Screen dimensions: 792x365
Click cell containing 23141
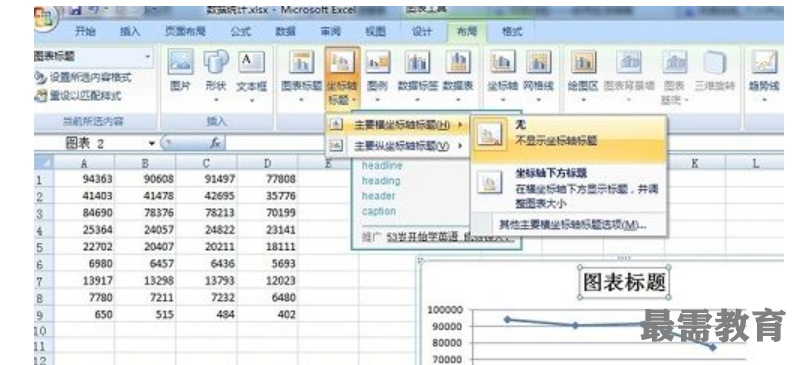pos(267,230)
